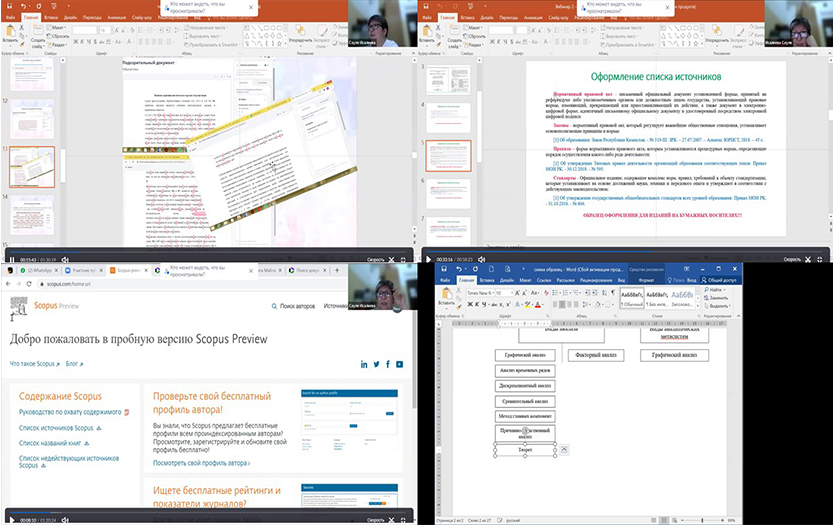Click the Посмотреть свой профиль автора link
Image resolution: width=833 pixels, height=525 pixels.
[201, 464]
